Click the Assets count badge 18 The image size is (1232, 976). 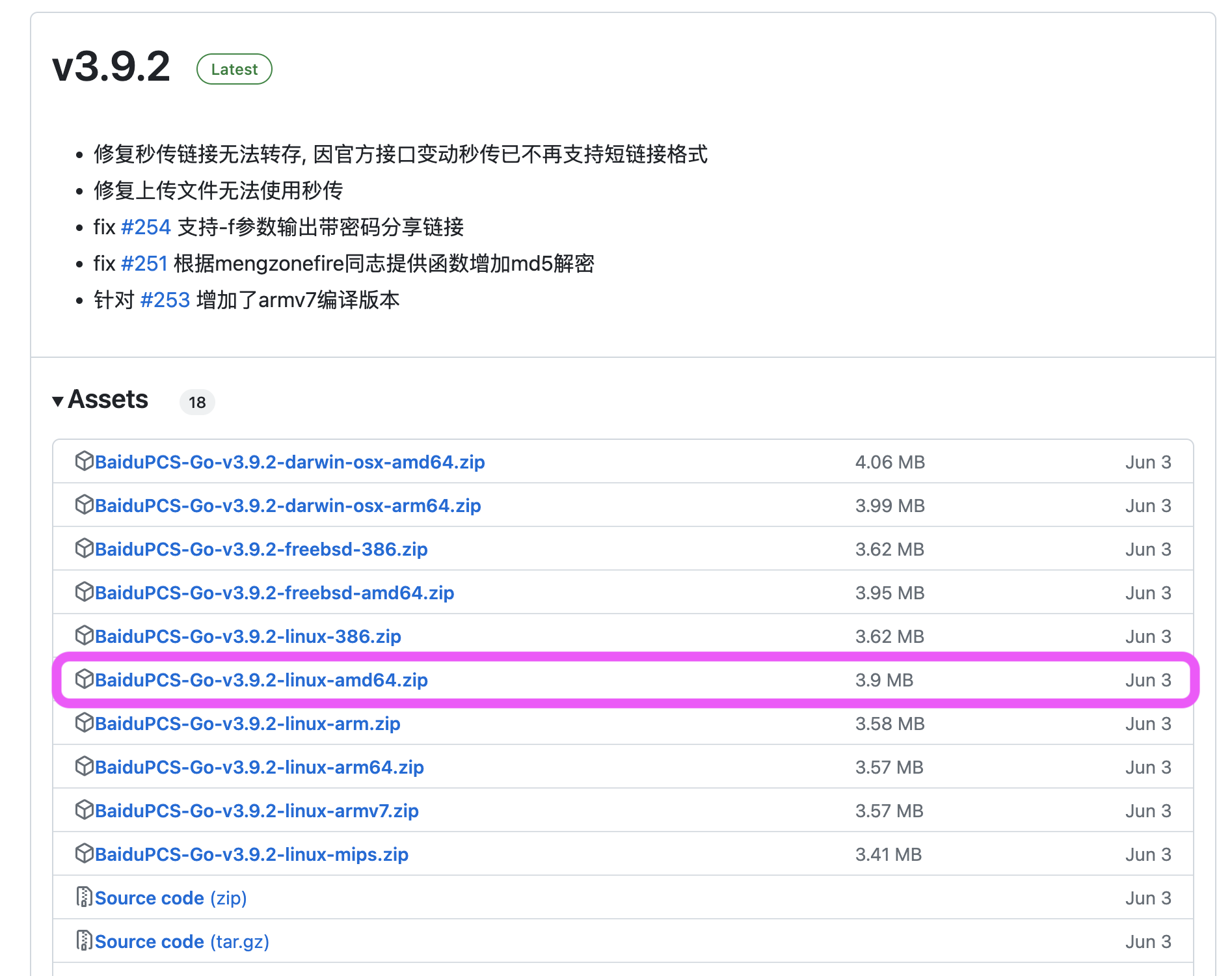click(x=197, y=402)
